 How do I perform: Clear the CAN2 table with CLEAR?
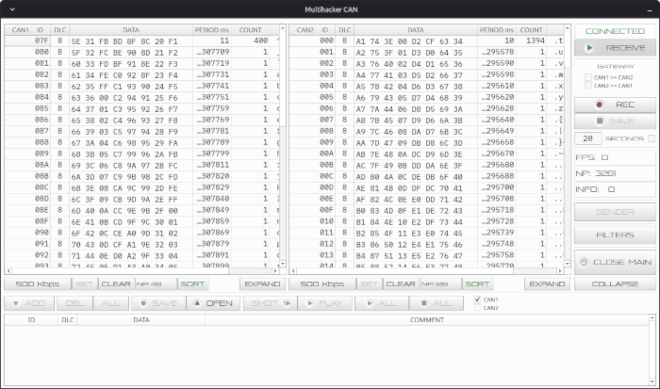pos(401,284)
